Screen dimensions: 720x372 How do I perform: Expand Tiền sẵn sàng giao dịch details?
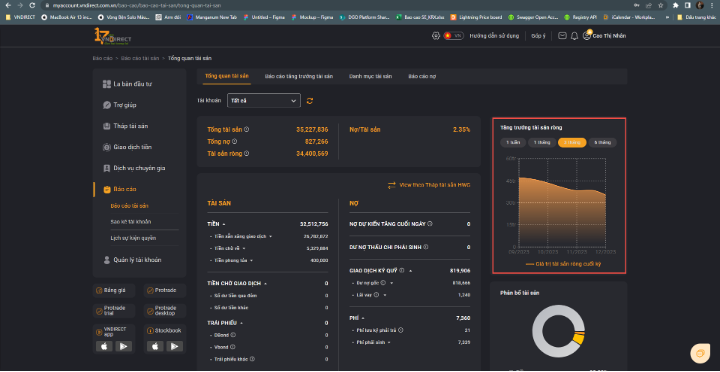coord(270,237)
